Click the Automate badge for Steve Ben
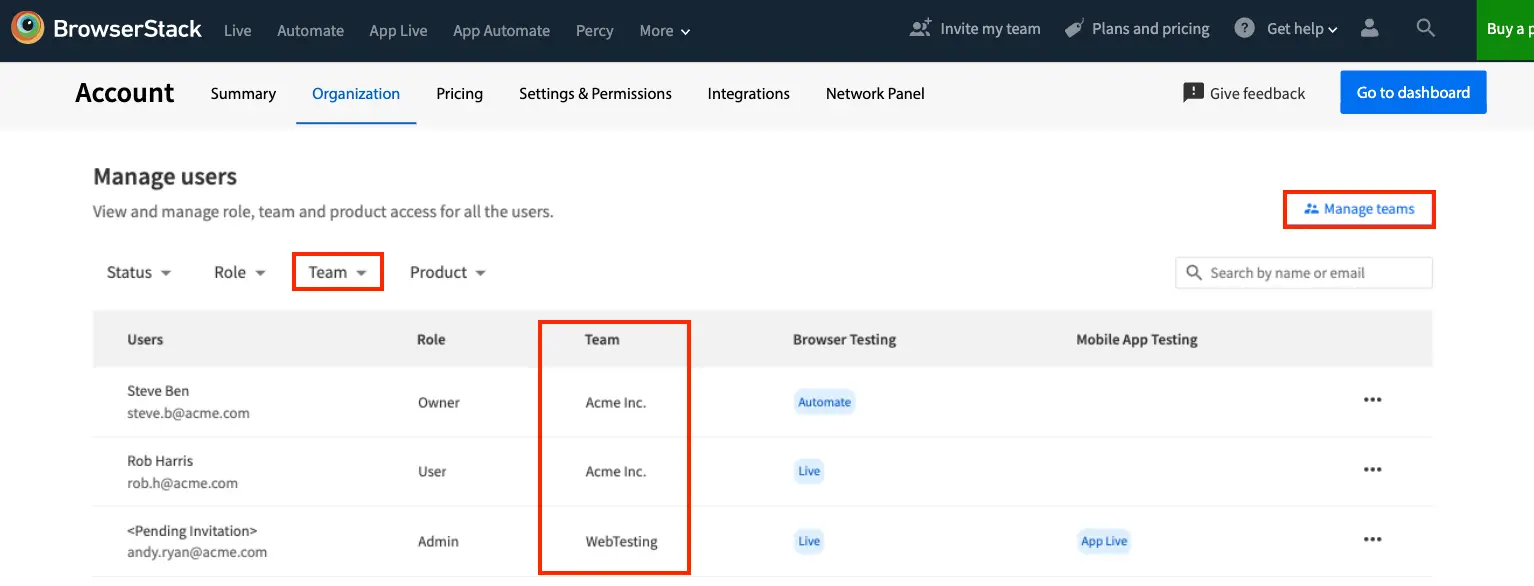This screenshot has height=586, width=1534. pos(824,402)
